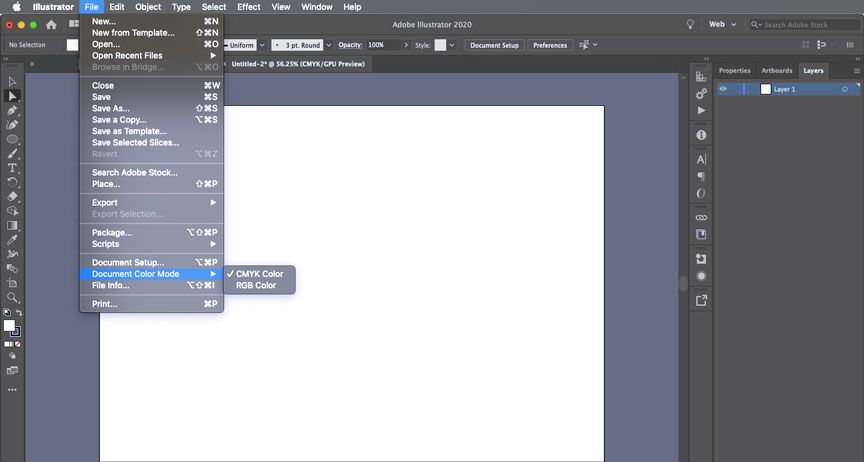
Task: Select the Paintbrush tool
Action: (x=12, y=153)
